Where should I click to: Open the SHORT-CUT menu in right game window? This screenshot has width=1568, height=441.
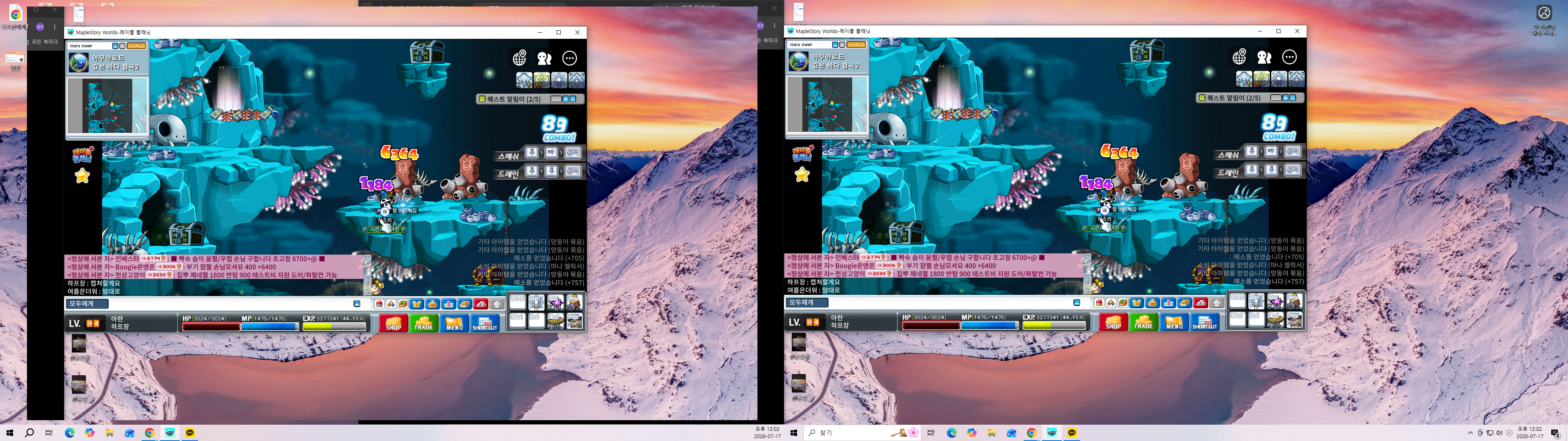coord(1205,322)
